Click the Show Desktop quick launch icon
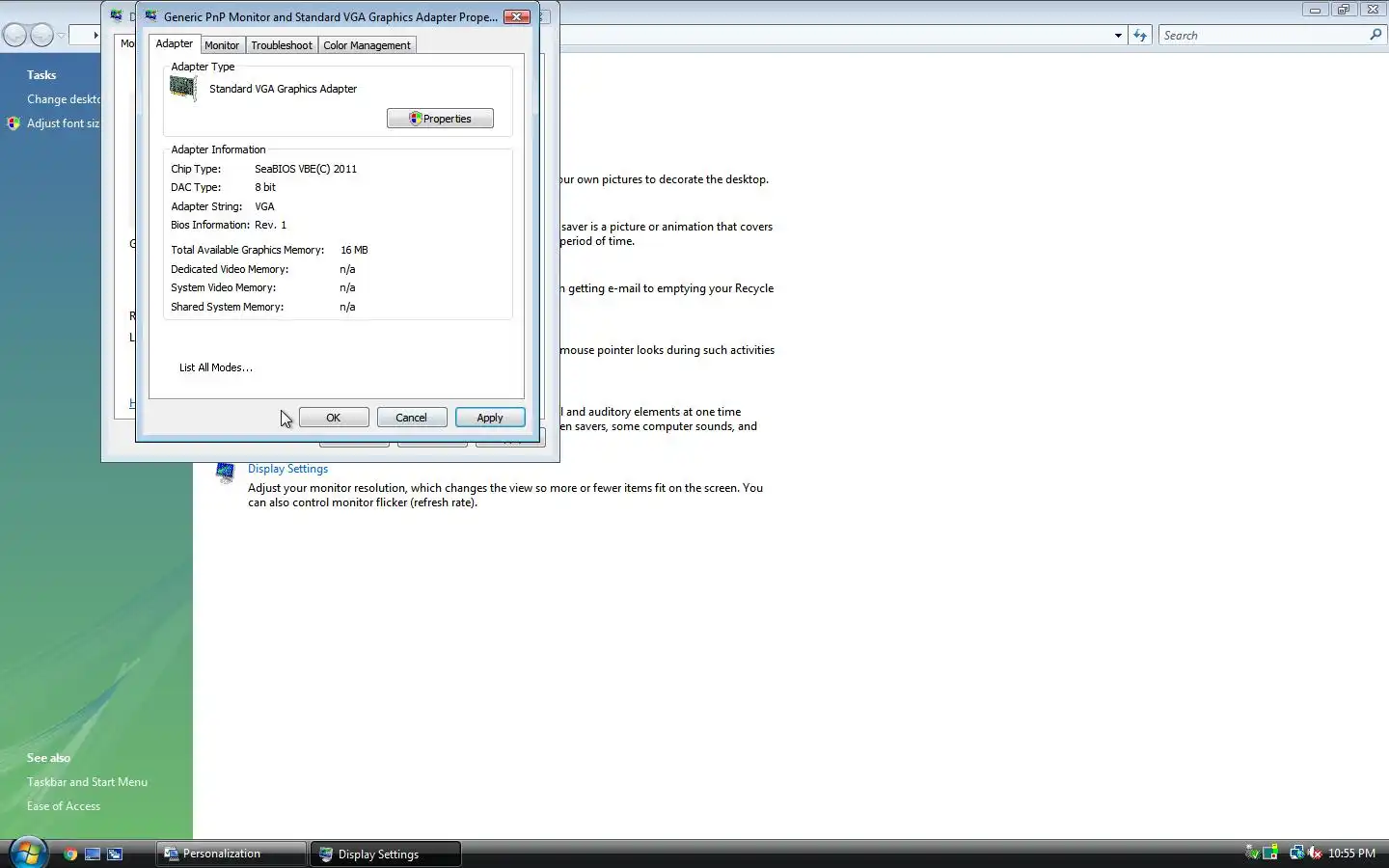 [93, 854]
